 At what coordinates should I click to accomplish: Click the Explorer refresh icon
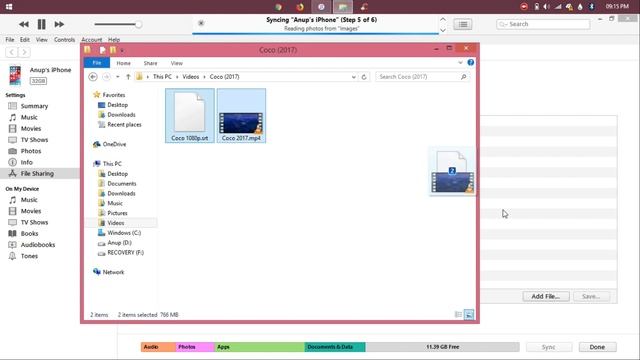pyautogui.click(x=364, y=77)
